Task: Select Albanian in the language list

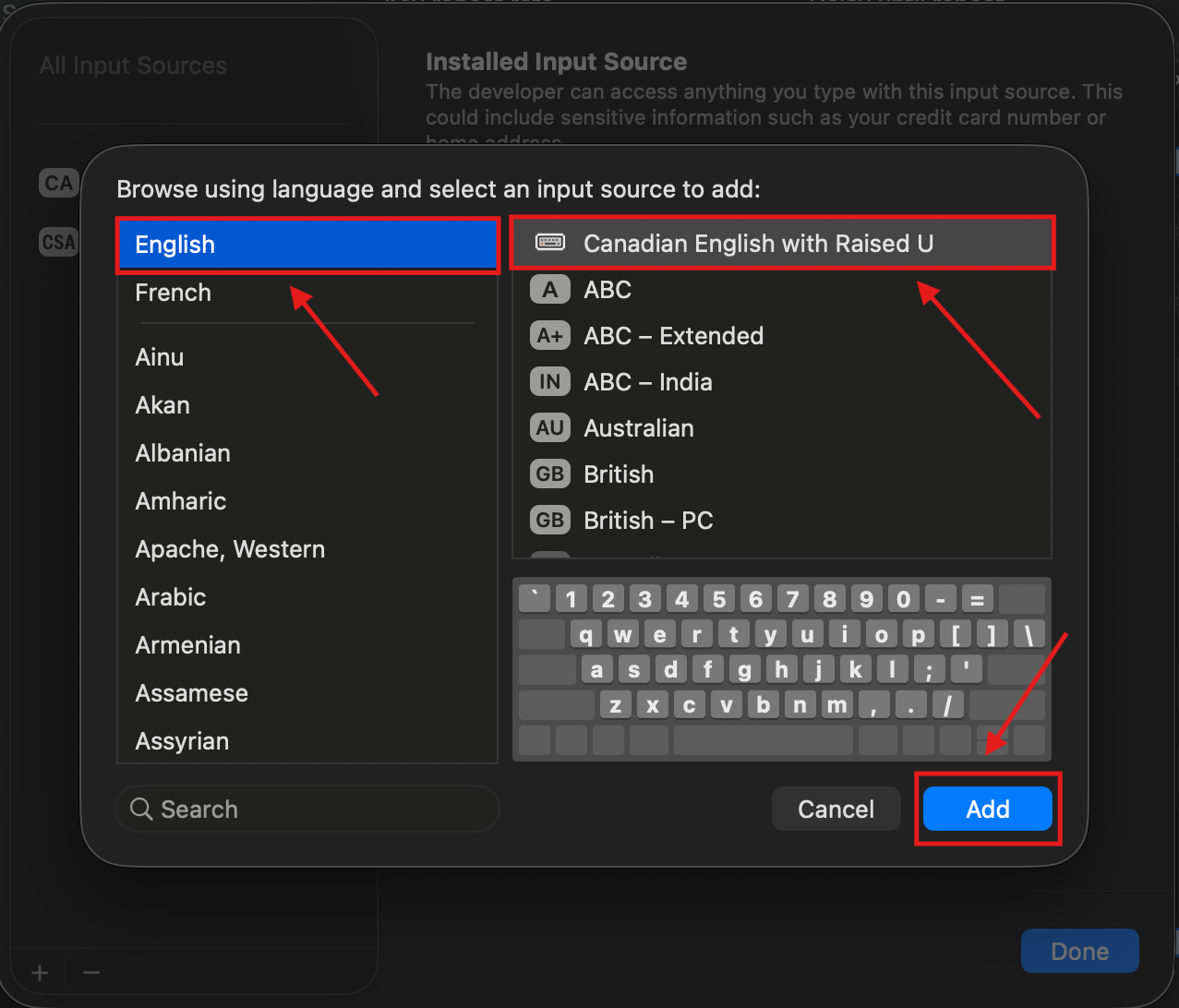Action: 183,453
